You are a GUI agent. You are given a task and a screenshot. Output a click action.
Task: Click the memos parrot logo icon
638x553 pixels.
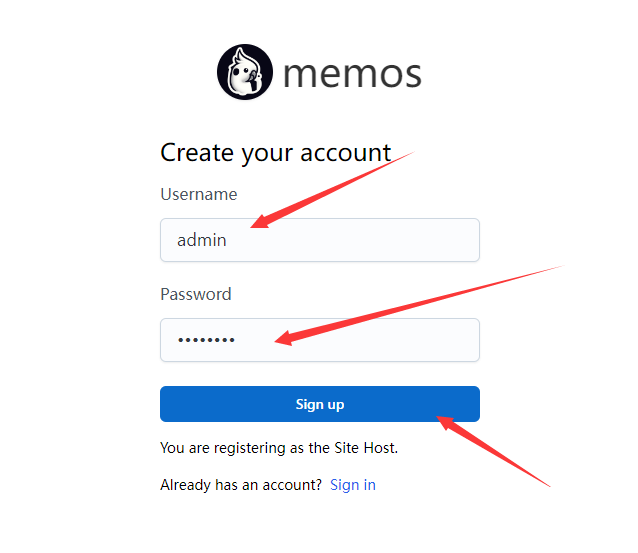(245, 72)
